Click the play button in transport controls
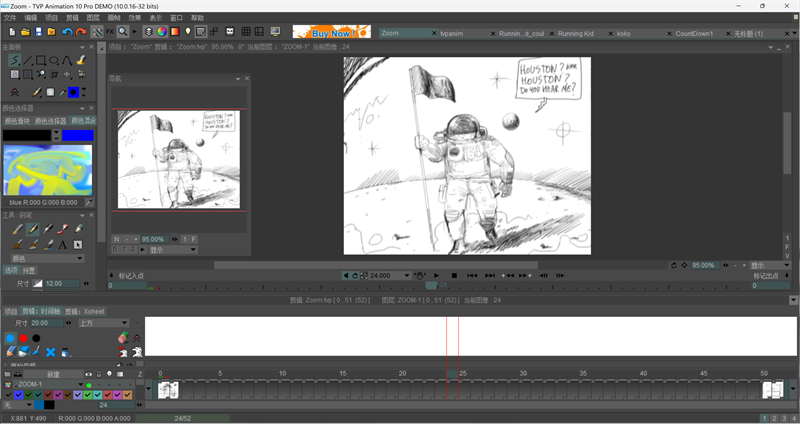 [x=436, y=276]
